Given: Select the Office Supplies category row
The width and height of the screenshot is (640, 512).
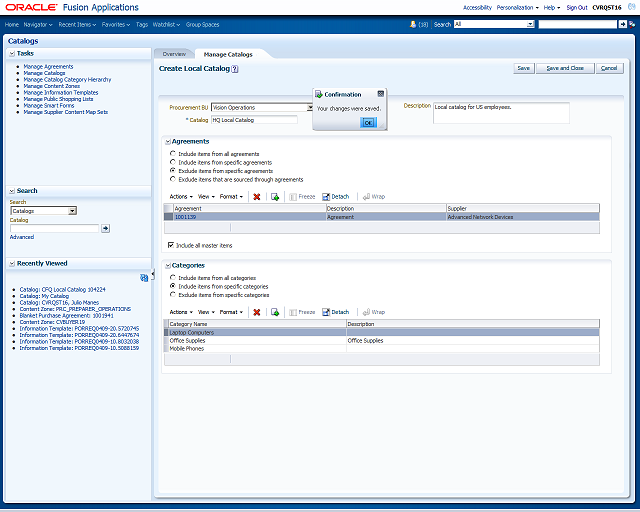Looking at the screenshot, I should (x=382, y=341).
